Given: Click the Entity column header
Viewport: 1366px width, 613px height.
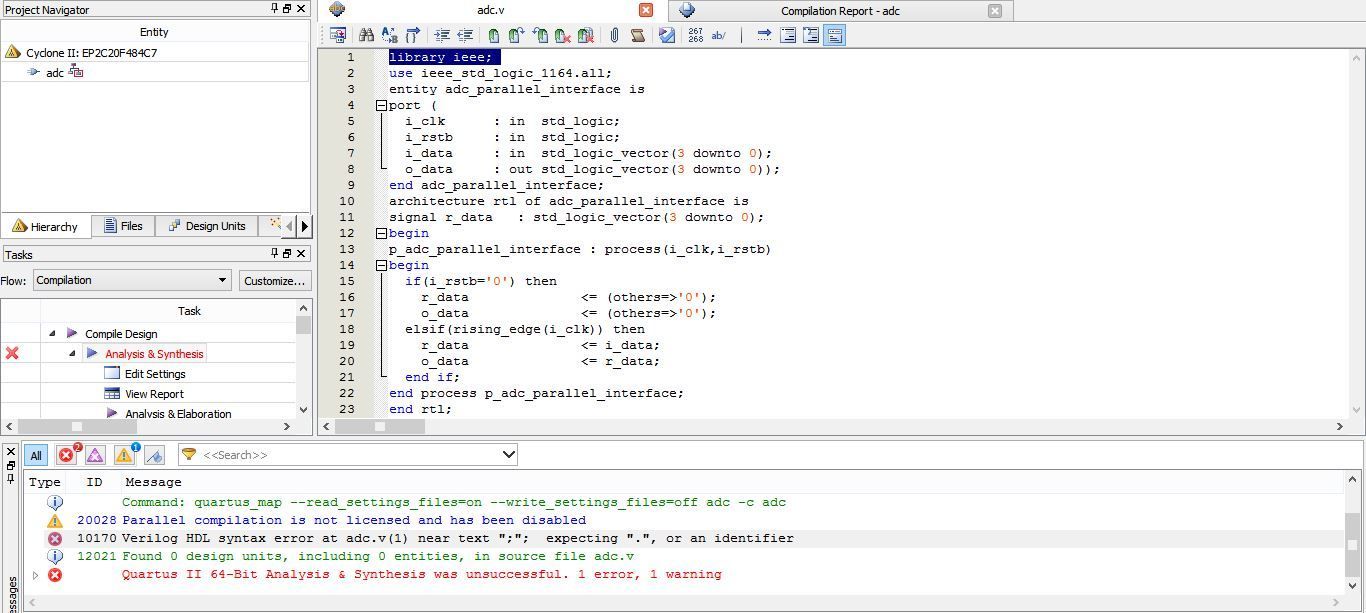Looking at the screenshot, I should (154, 32).
